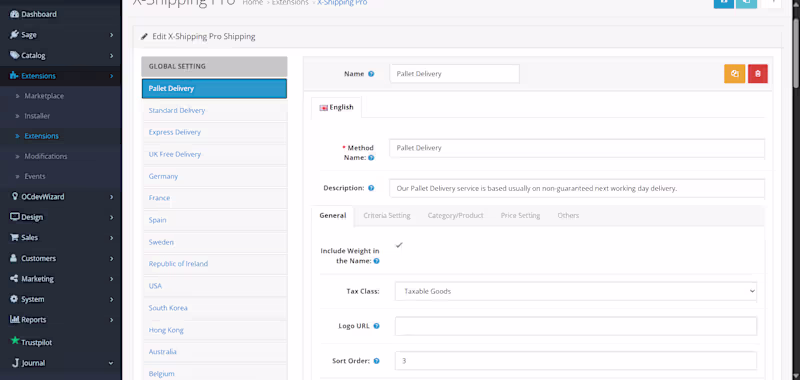Expand the Reports menu chevron

coord(111,319)
